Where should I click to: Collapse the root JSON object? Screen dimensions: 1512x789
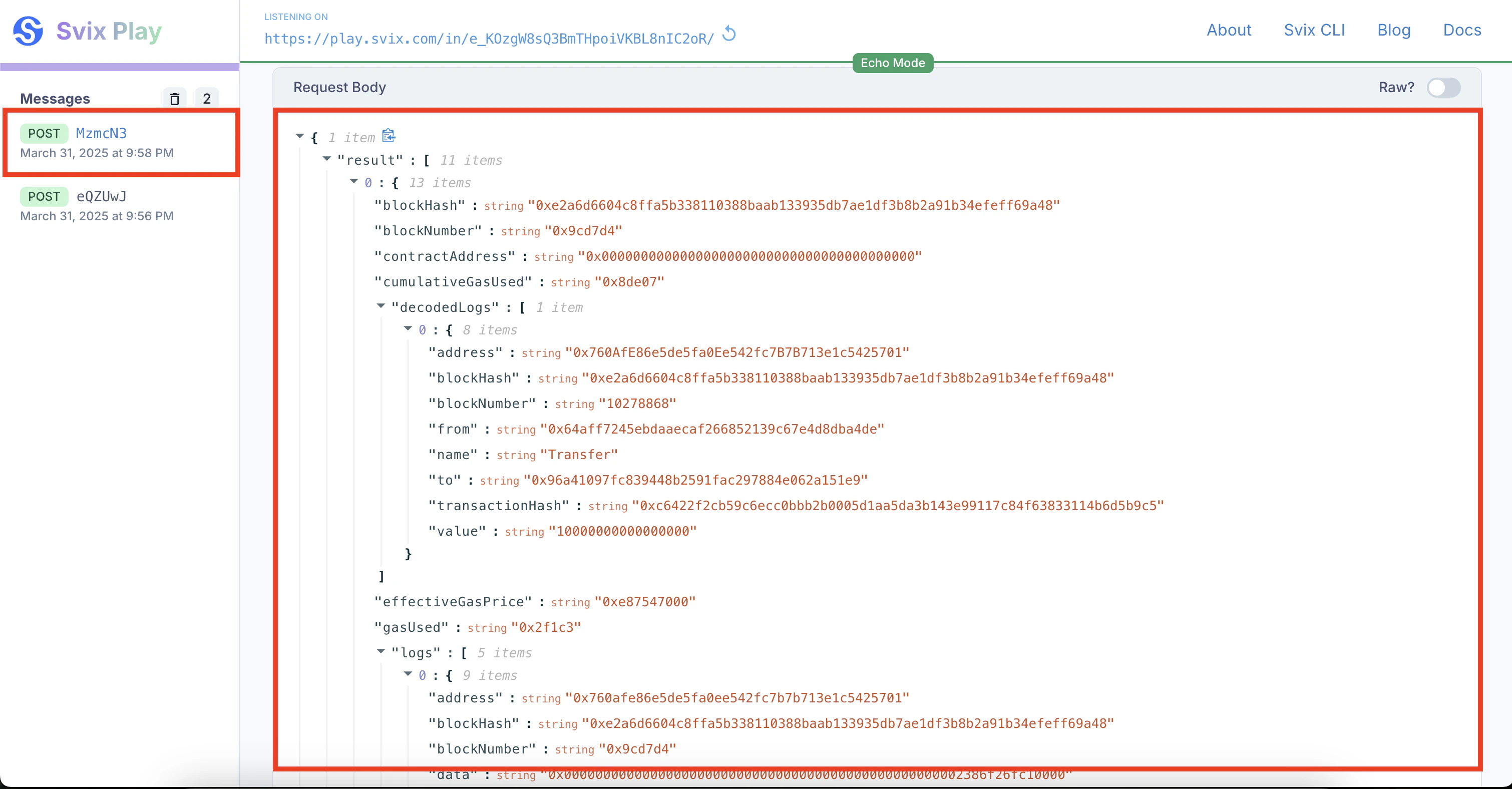point(299,136)
